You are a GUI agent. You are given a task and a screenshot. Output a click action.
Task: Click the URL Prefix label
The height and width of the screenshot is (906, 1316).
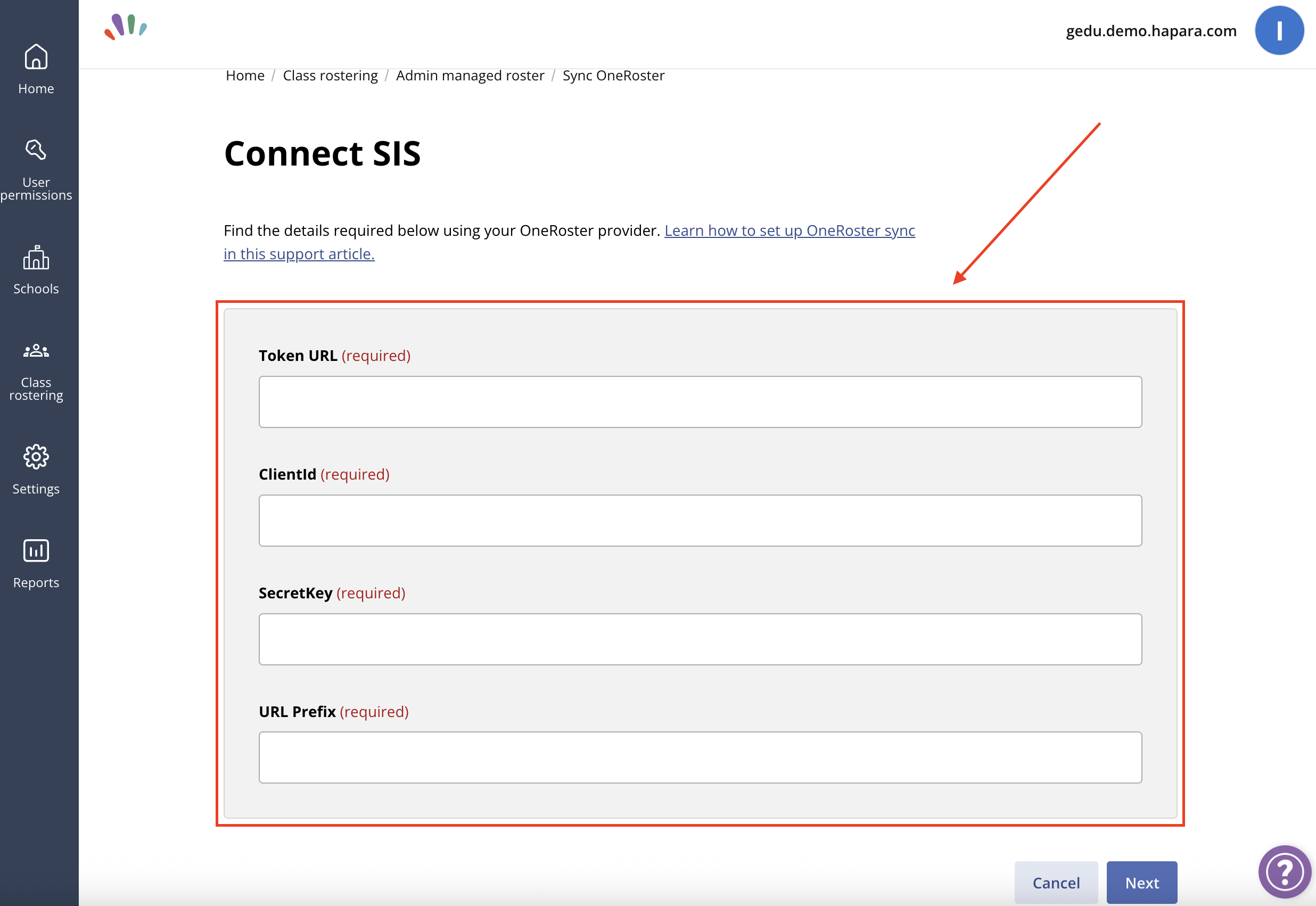tap(297, 711)
